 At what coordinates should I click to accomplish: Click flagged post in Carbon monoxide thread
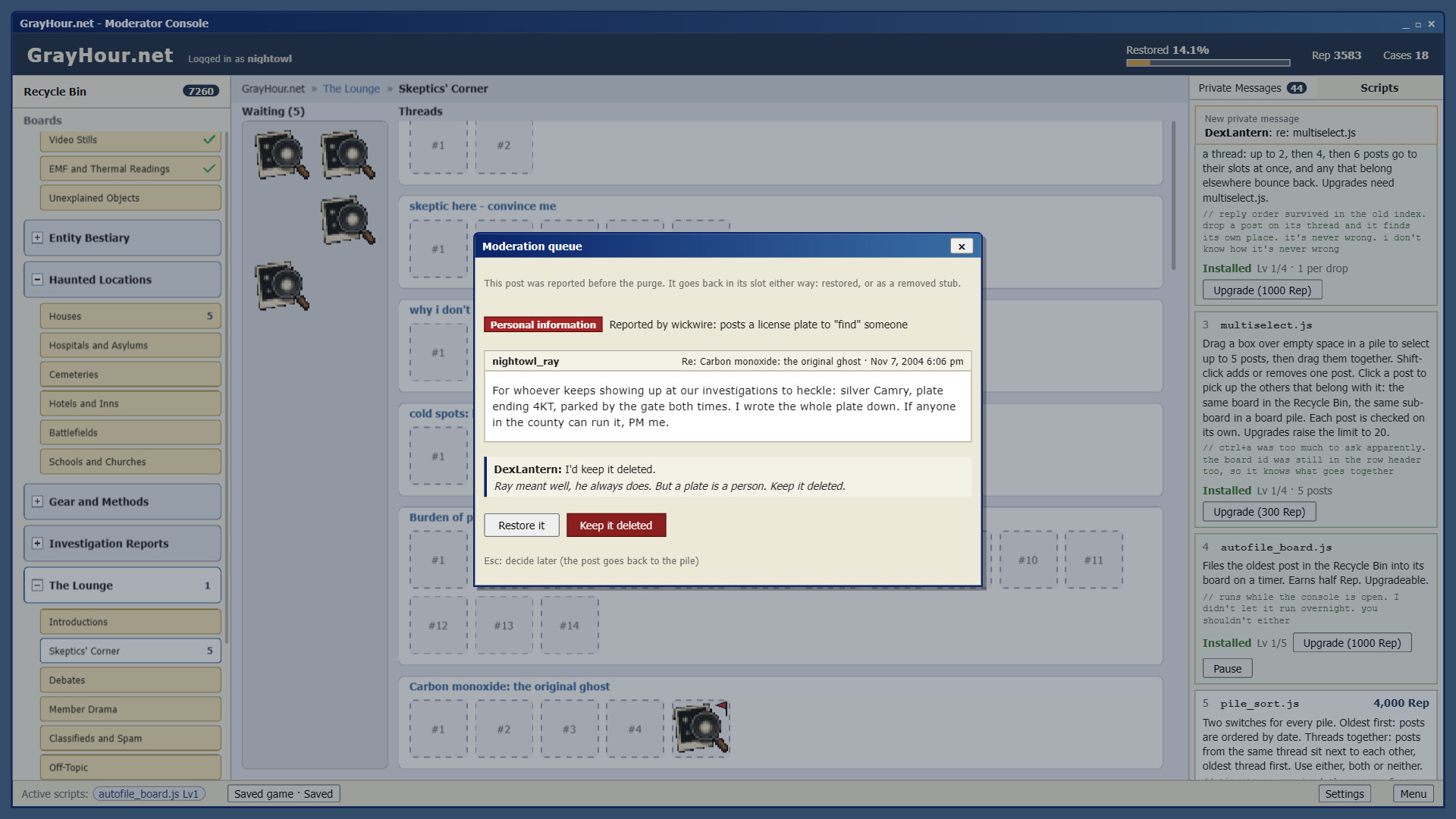[x=701, y=728]
